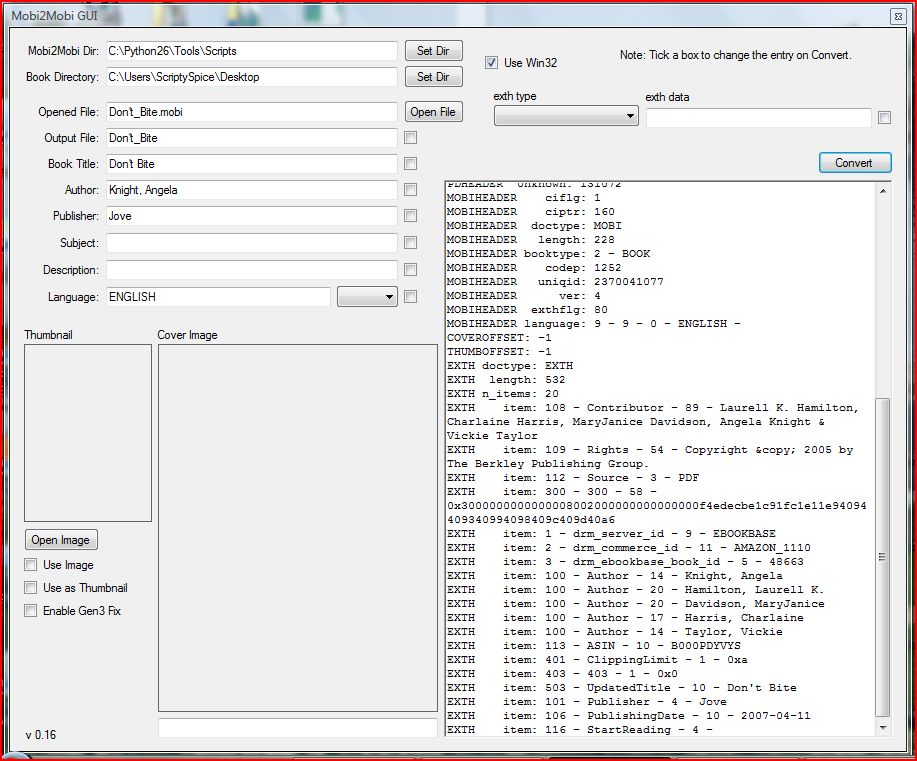Click the 'drm_commerce_id - 11 - AMAZON_1110' line

coord(629,547)
